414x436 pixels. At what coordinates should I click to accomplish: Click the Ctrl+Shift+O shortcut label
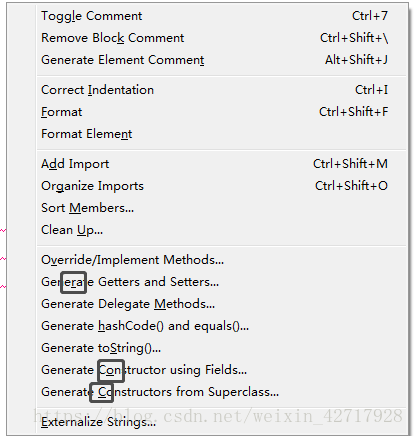(351, 186)
